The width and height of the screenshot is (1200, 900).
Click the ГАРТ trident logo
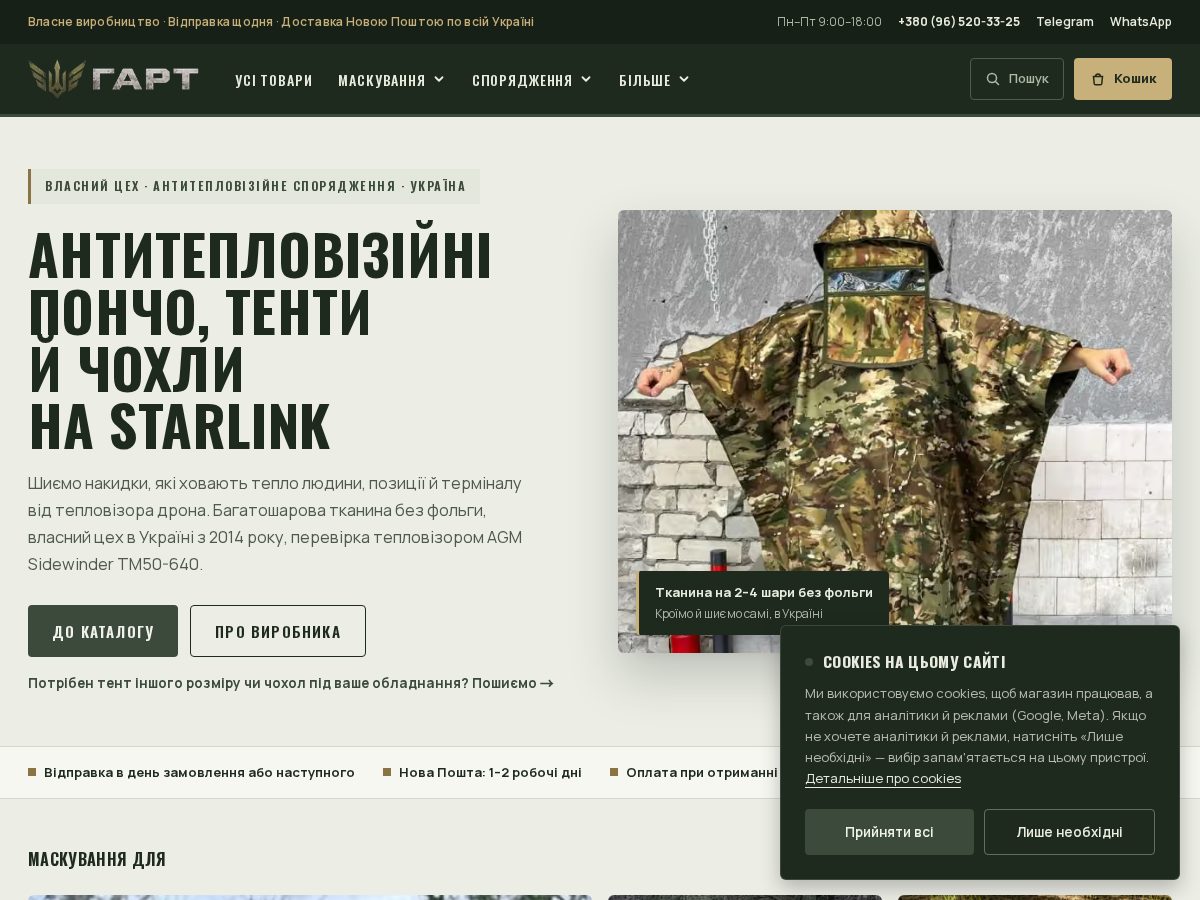pos(113,79)
